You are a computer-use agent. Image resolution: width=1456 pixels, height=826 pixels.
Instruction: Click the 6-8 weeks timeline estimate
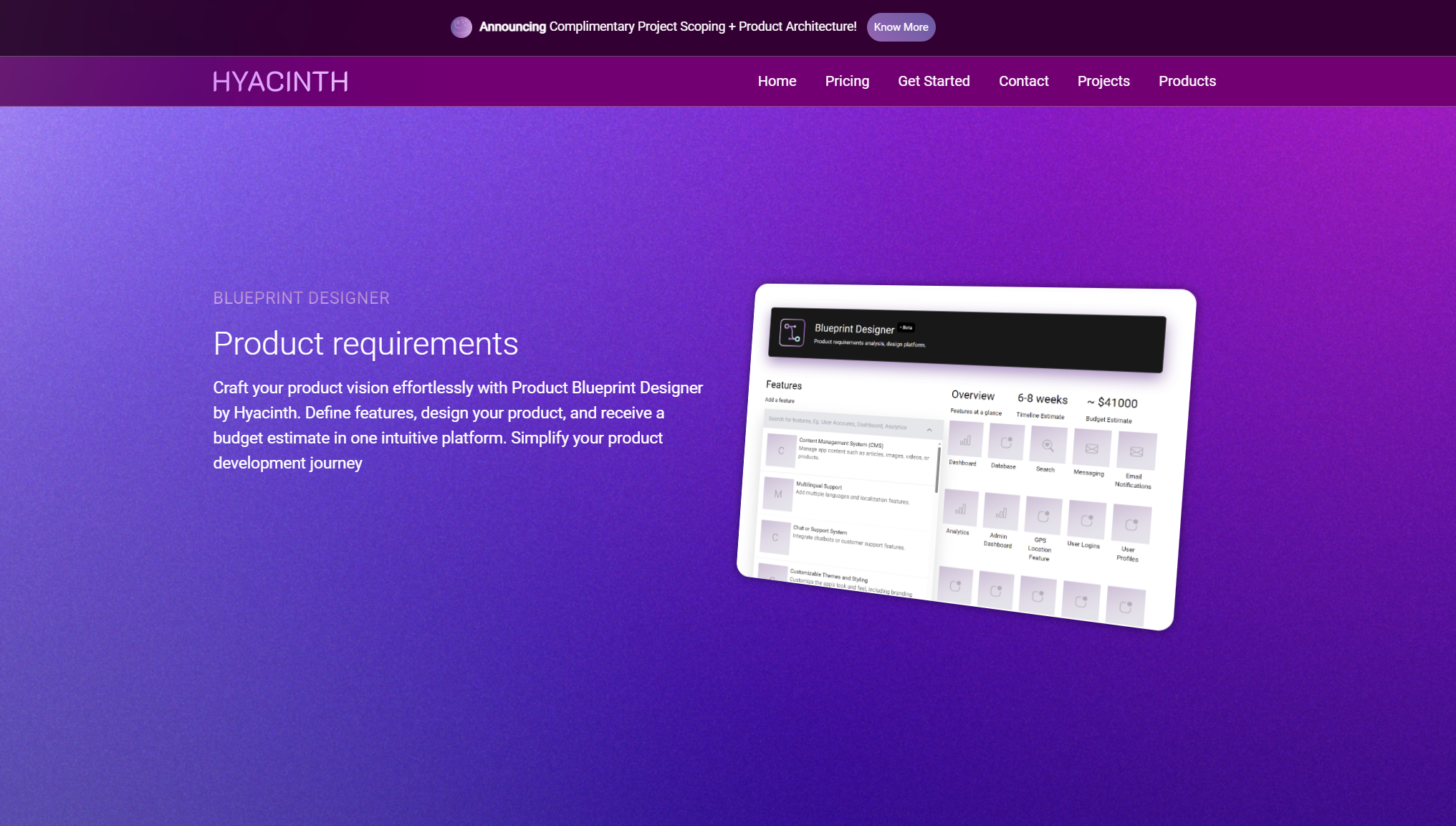click(1043, 399)
